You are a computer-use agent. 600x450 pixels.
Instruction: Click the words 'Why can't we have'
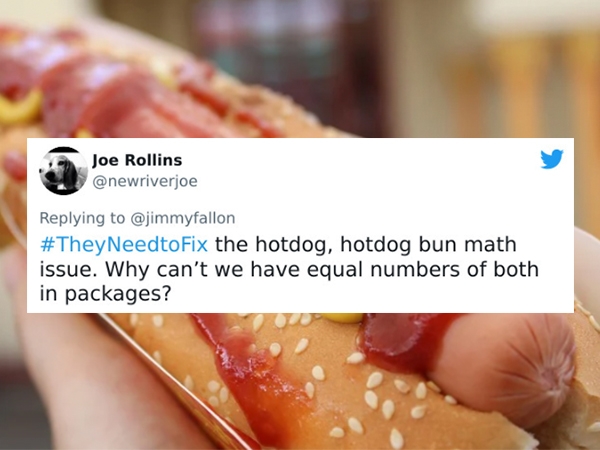(x=202, y=269)
